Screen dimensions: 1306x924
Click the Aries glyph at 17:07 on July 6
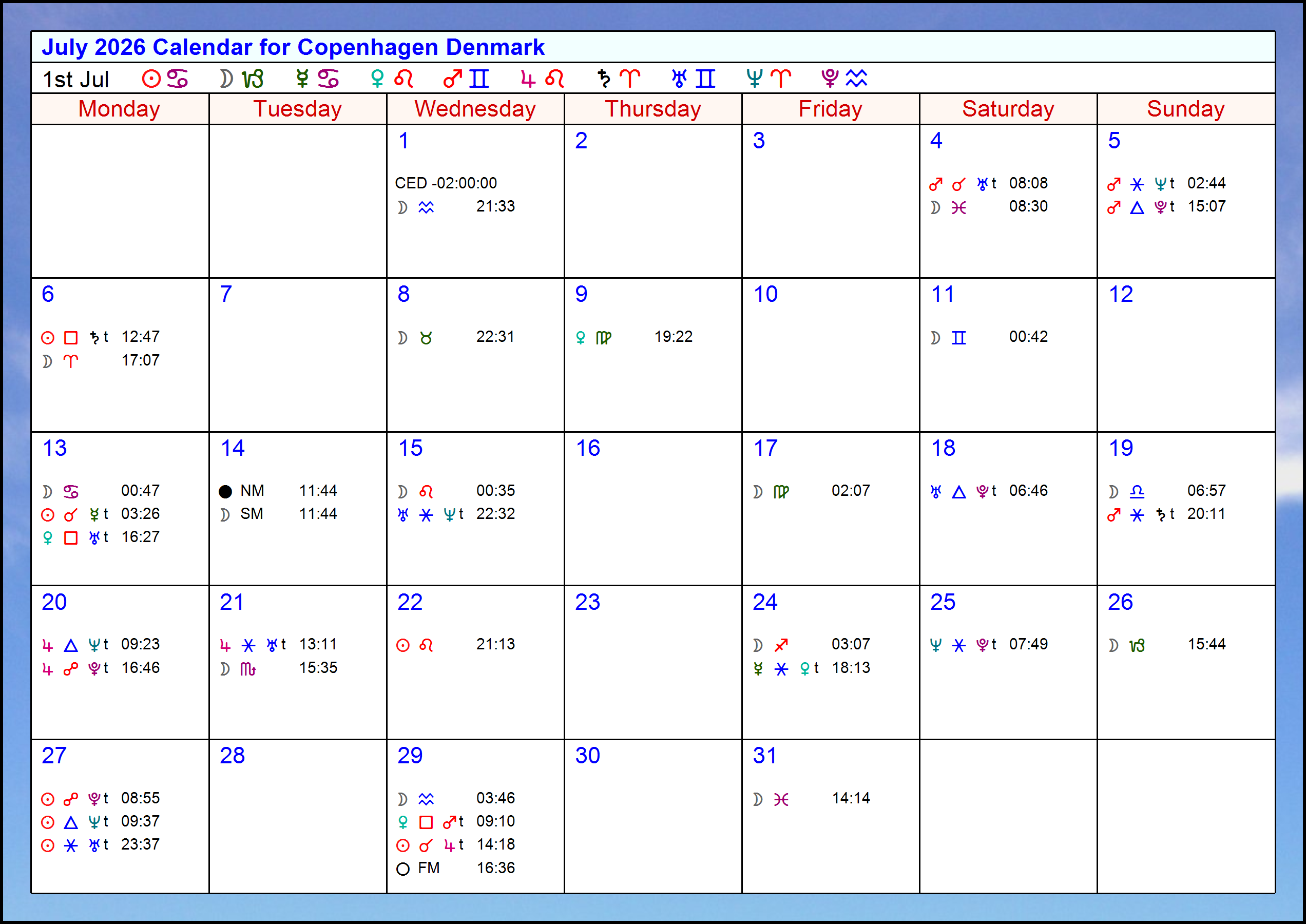click(70, 361)
